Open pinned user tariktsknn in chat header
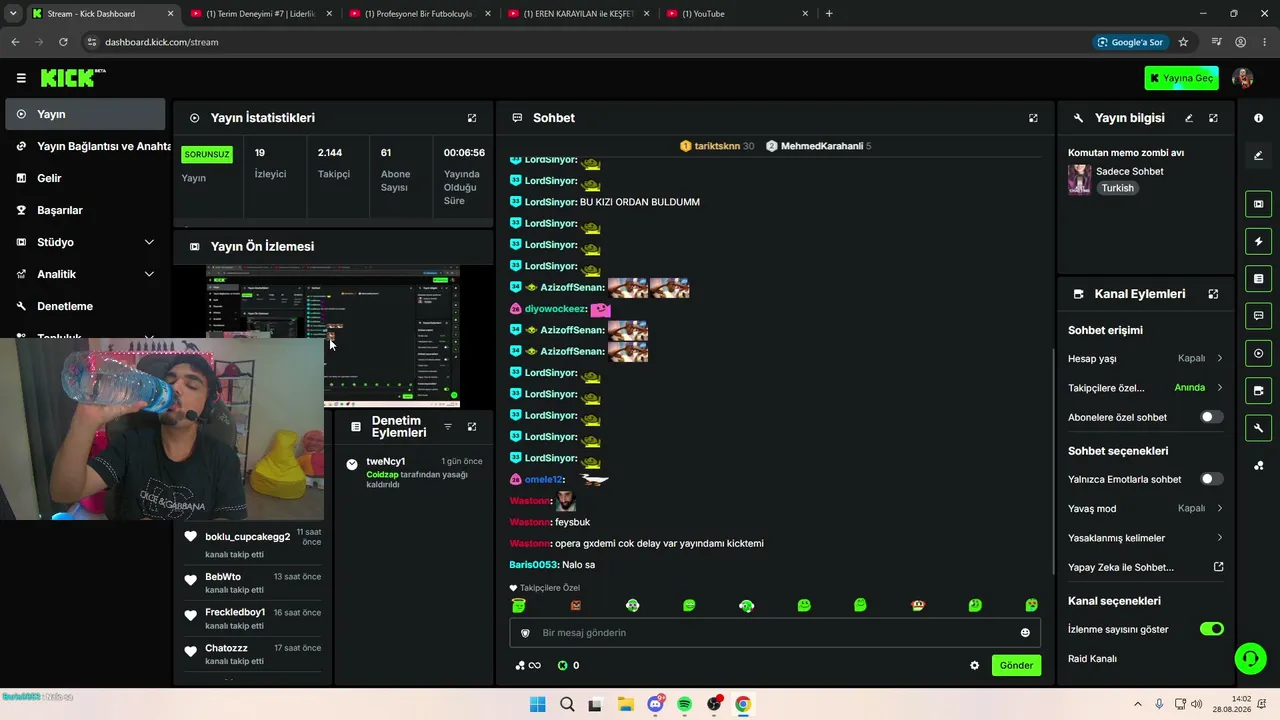 (717, 146)
